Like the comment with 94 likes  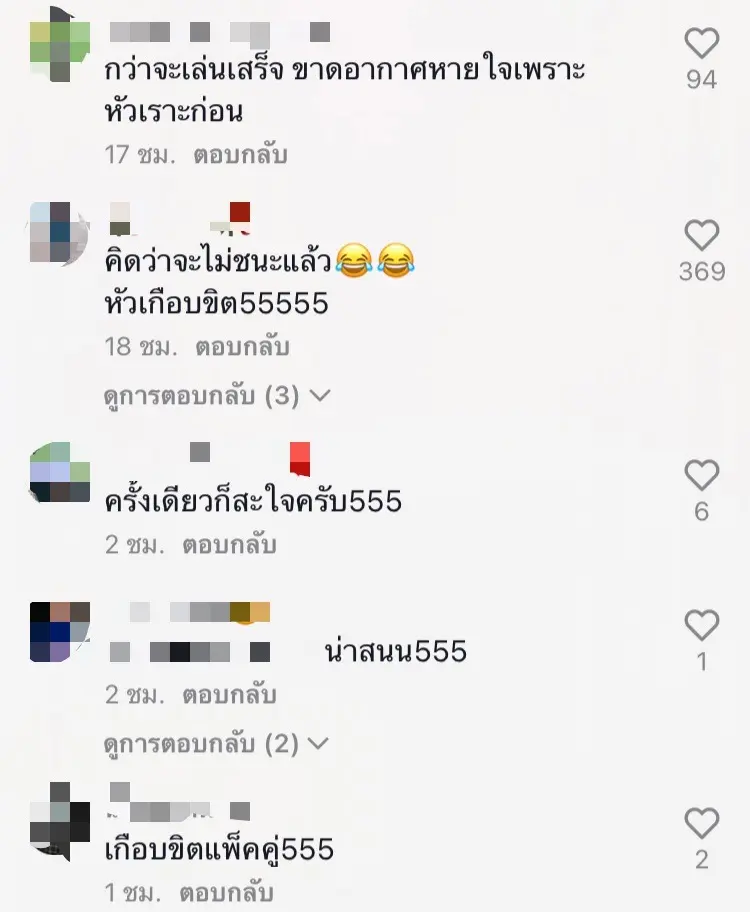tap(702, 44)
